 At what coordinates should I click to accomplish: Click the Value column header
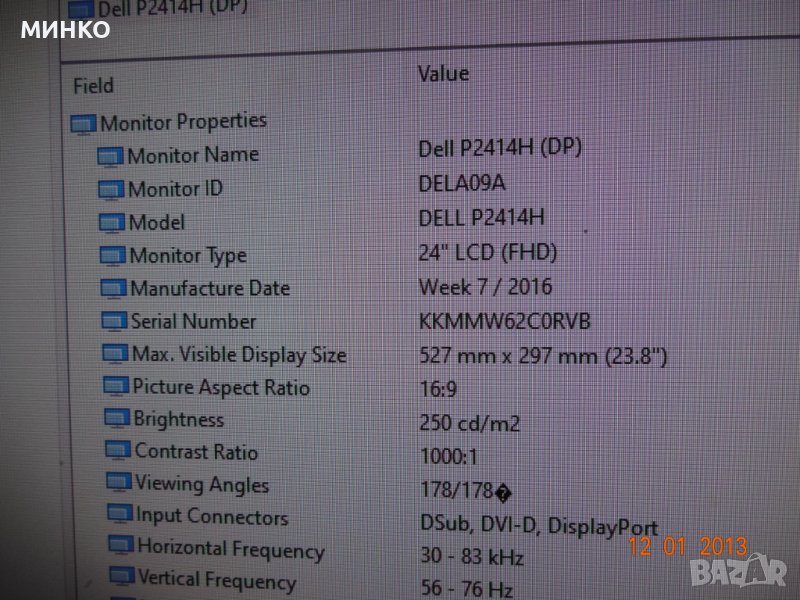point(442,74)
